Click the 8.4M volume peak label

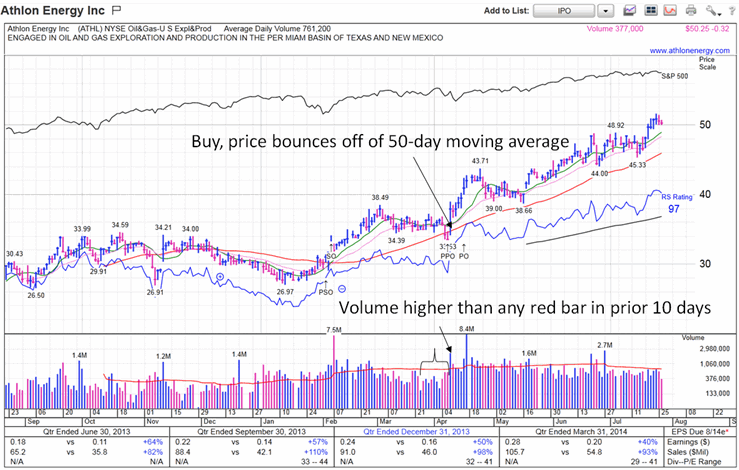click(467, 329)
